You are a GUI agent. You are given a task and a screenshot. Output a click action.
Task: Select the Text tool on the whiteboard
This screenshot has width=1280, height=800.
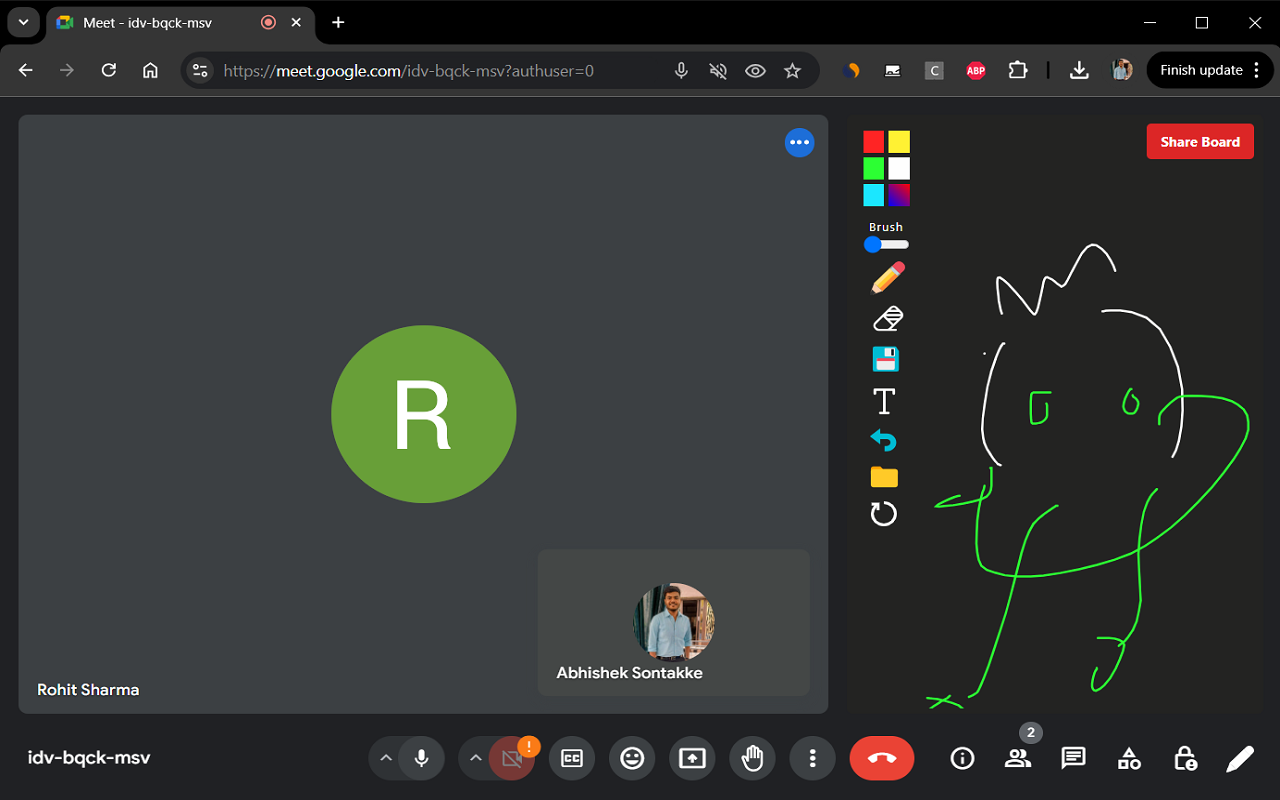point(884,400)
